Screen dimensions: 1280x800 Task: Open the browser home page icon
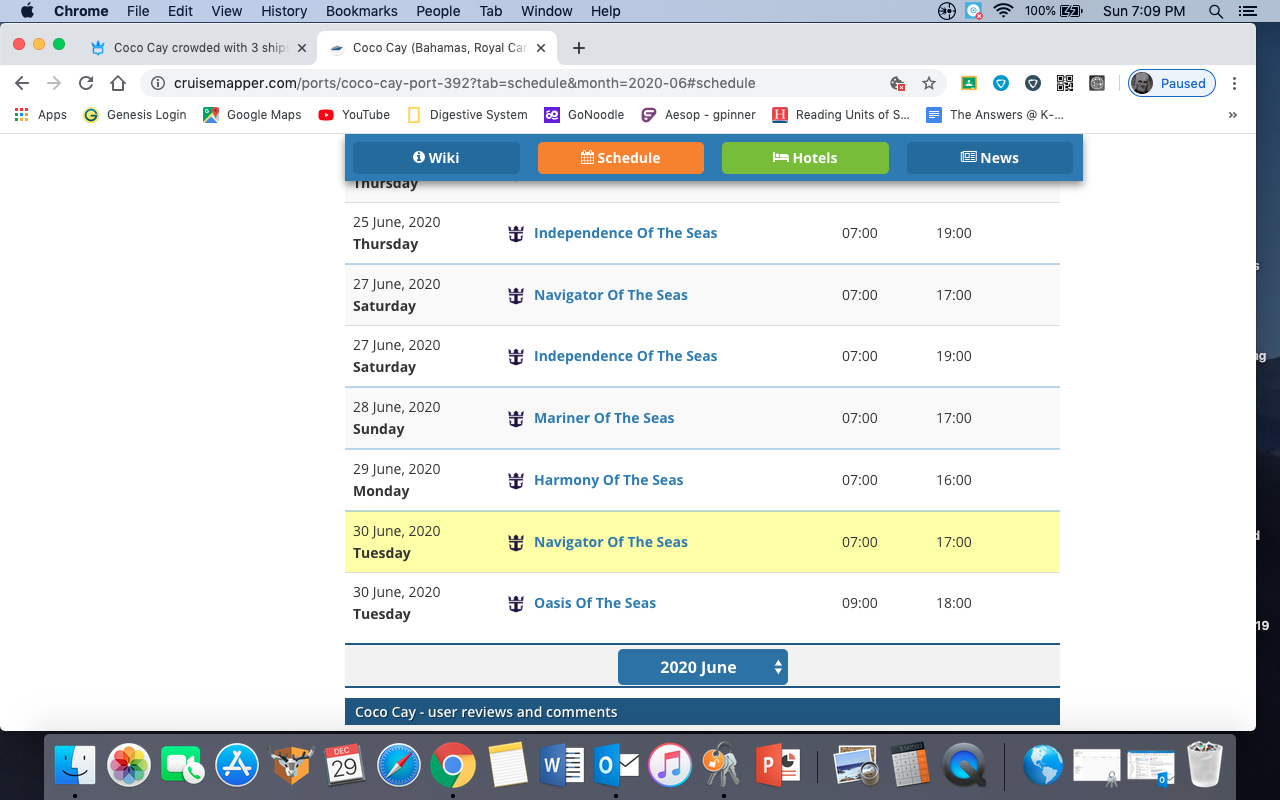(x=118, y=83)
